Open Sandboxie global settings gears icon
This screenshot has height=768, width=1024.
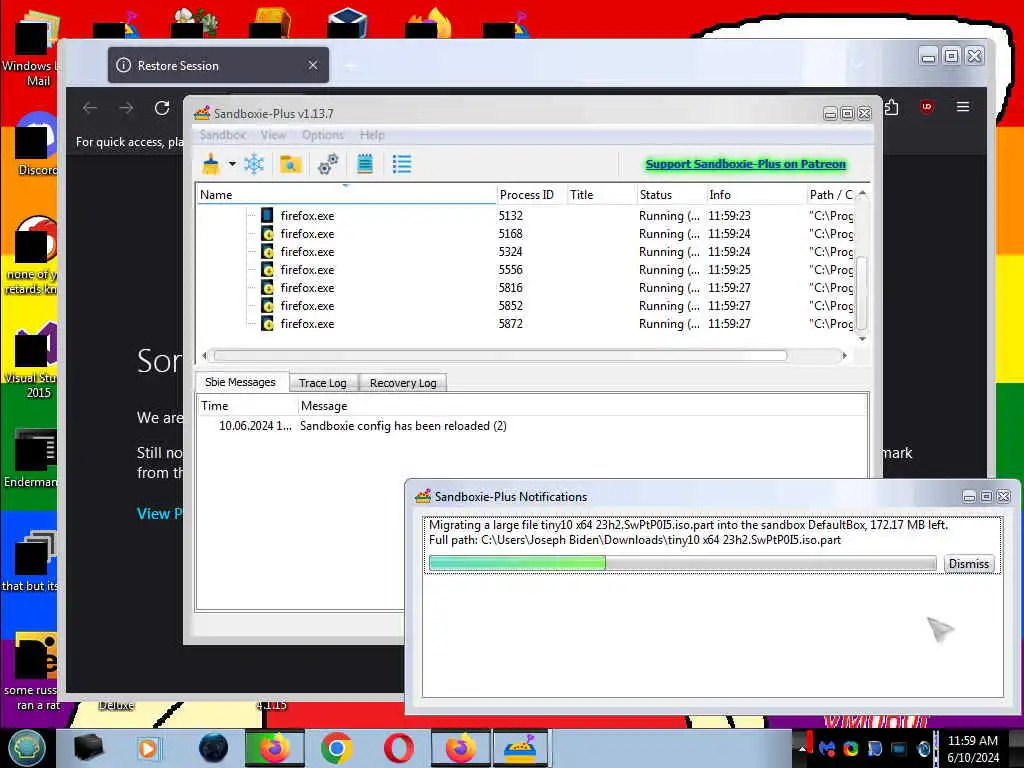pyautogui.click(x=328, y=164)
